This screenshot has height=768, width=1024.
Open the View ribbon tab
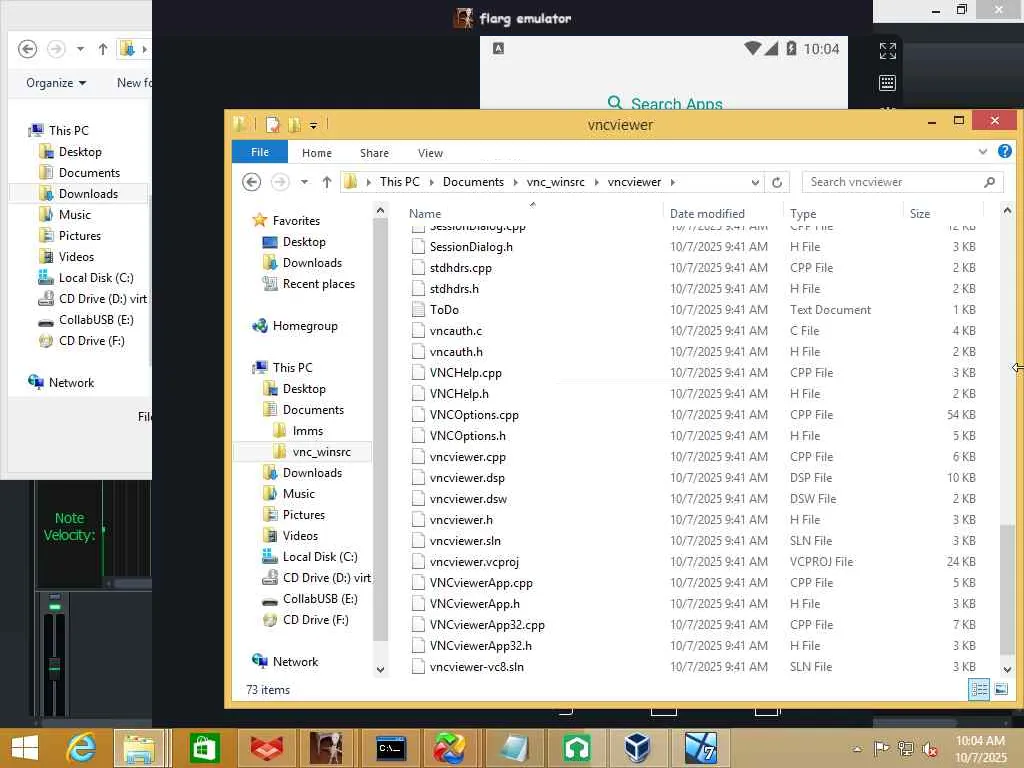(430, 153)
